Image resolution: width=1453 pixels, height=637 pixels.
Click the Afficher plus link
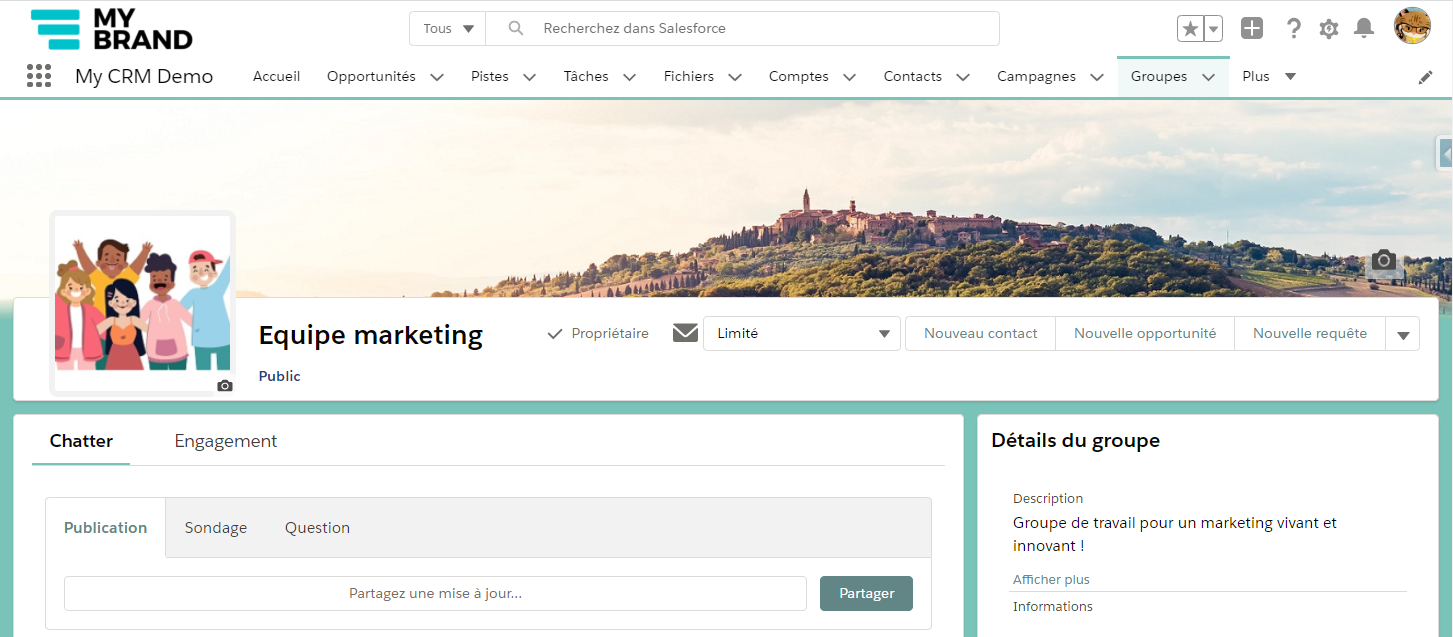pos(1051,580)
